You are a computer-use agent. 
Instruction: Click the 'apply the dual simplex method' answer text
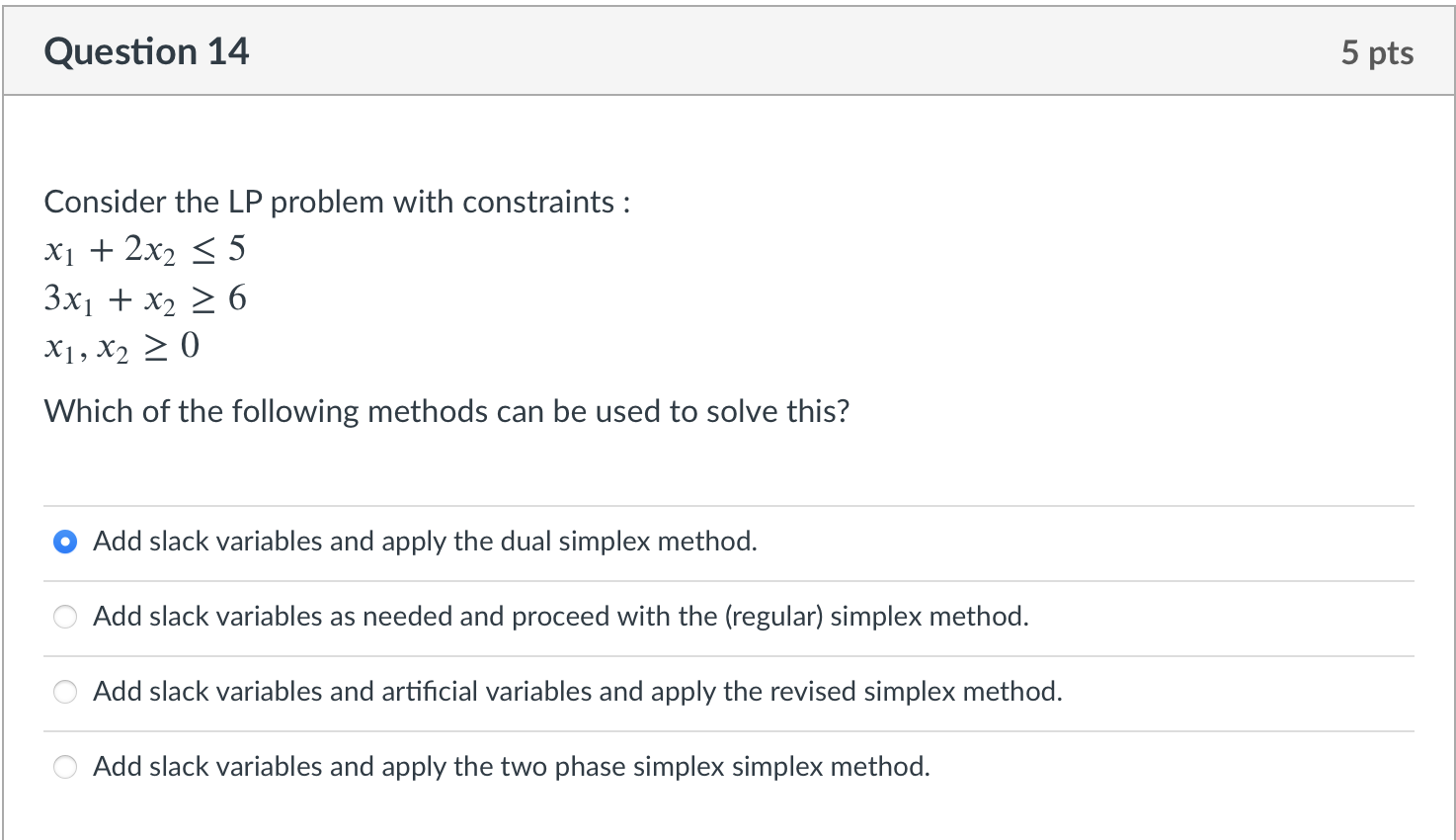point(425,542)
